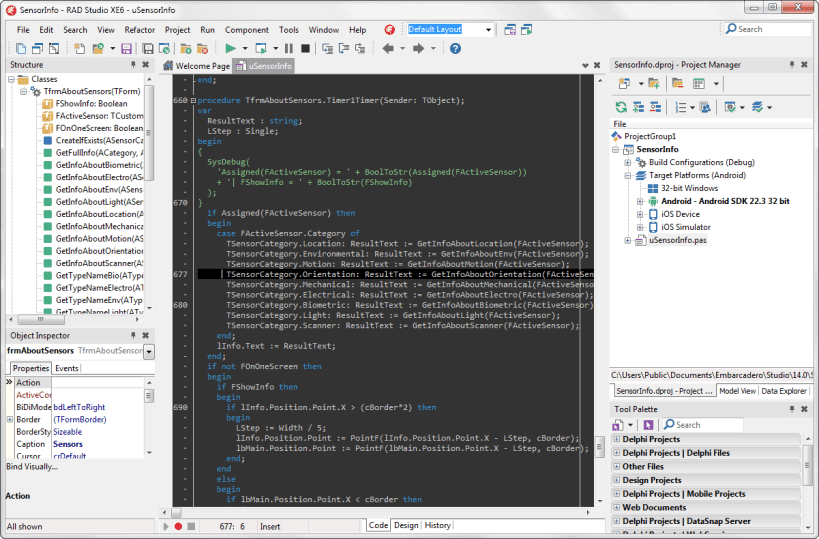Click the red record macro button in status bar
The width and height of the screenshot is (819, 539).
(x=178, y=526)
